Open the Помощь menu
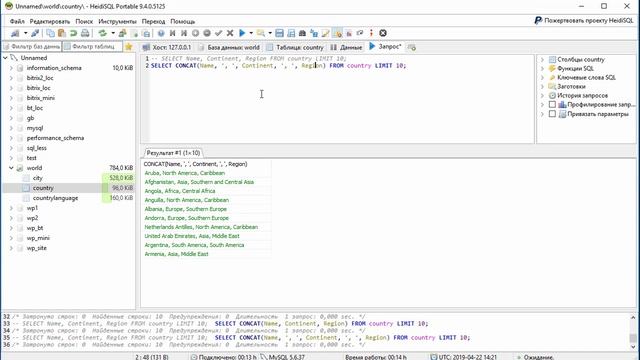 coord(182,21)
